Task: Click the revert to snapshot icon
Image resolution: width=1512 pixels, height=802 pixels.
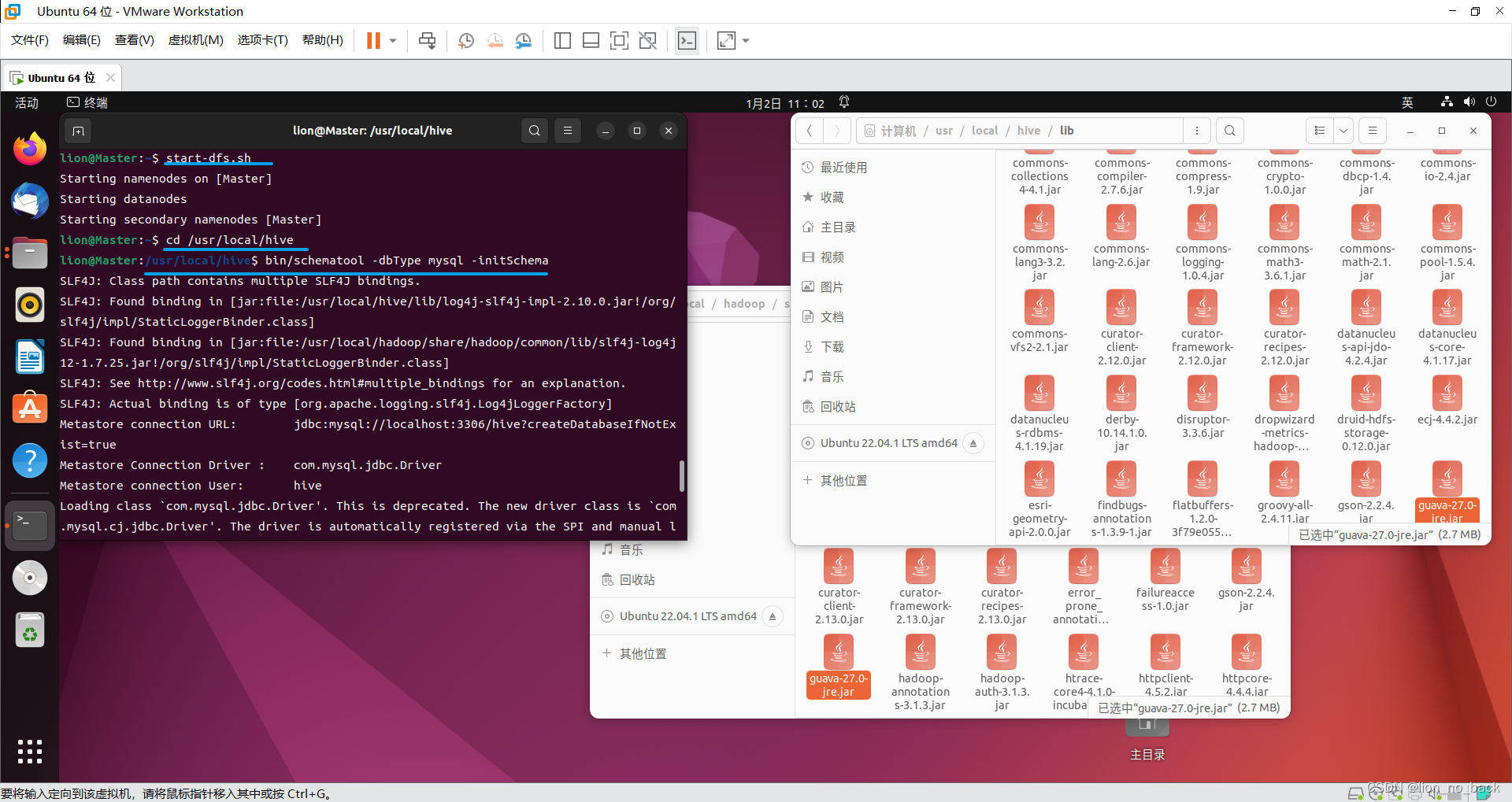Action: [495, 40]
